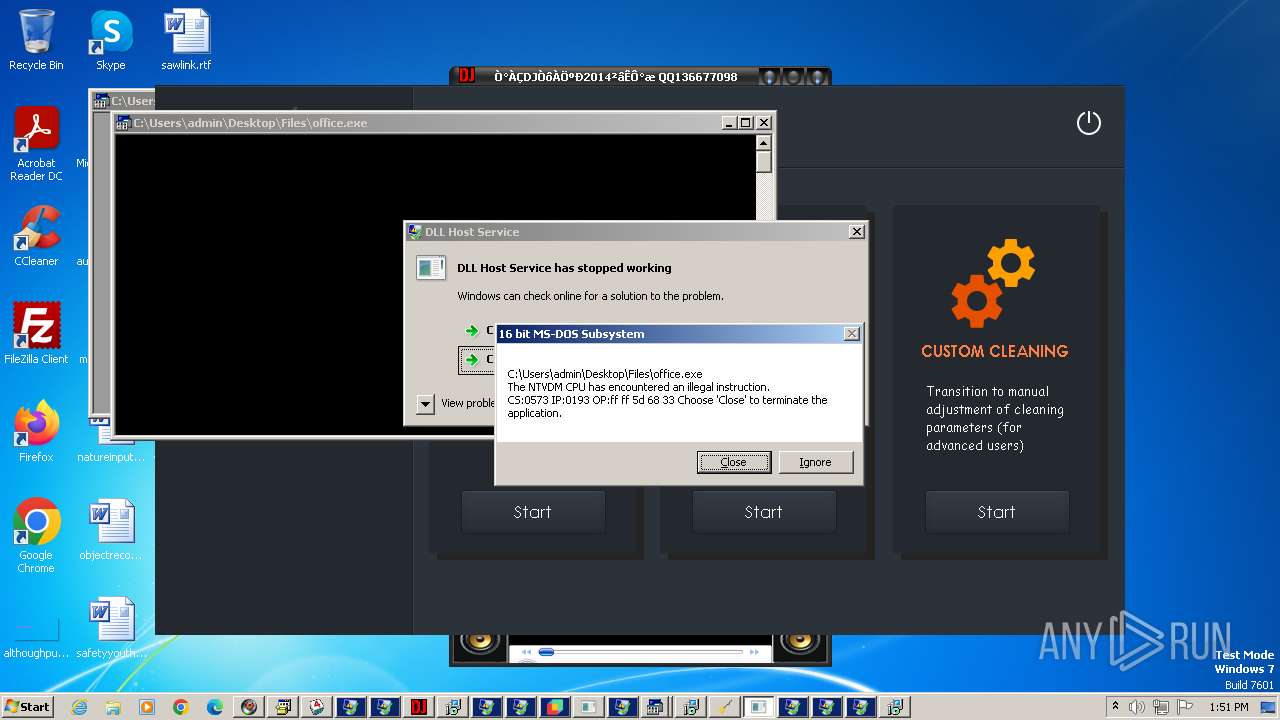Viewport: 1280px width, 720px height.
Task: Click the rewind button in the DJ player
Action: (x=526, y=653)
